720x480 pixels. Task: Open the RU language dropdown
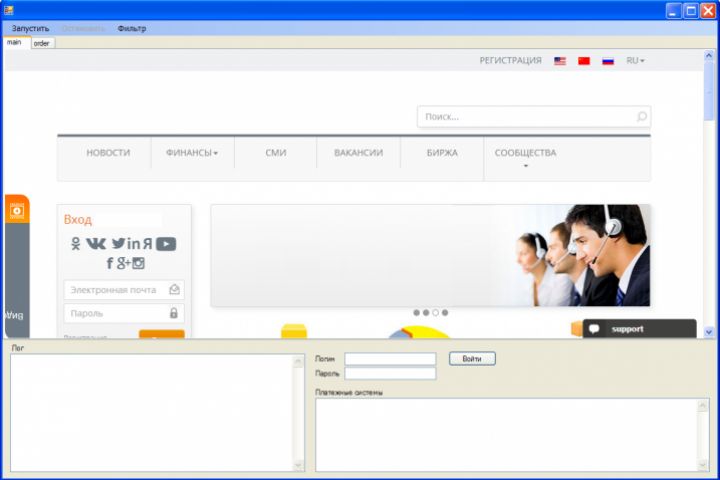(x=635, y=61)
